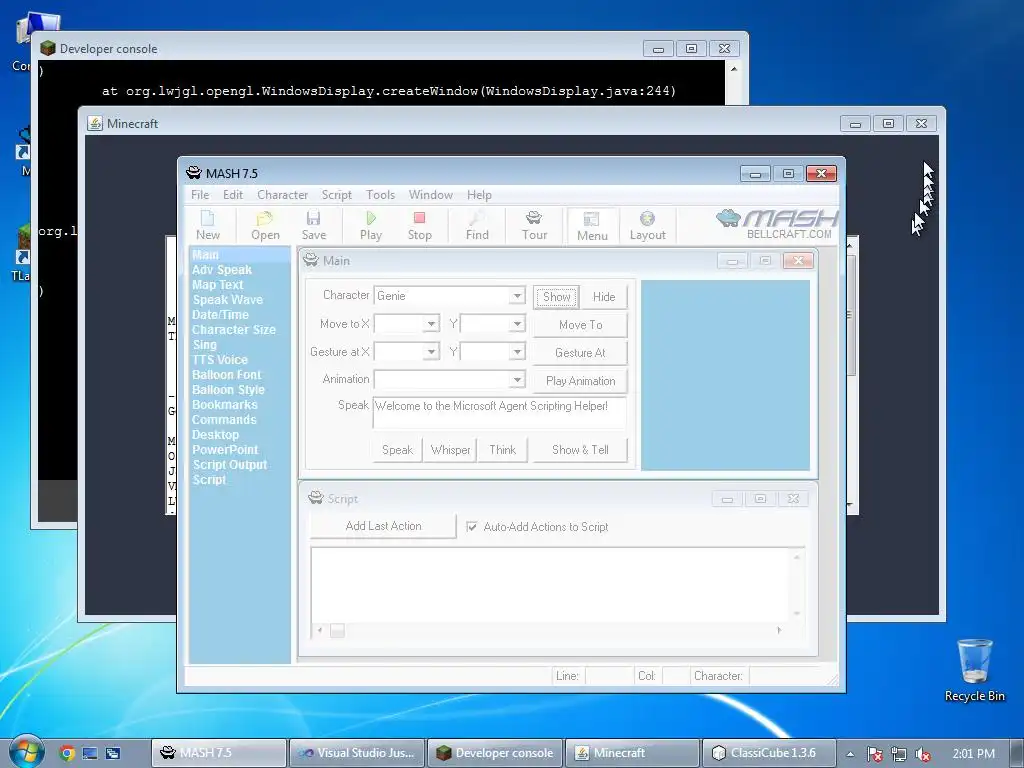Open the Edit menu
Screen dimensions: 1024x768
point(232,195)
